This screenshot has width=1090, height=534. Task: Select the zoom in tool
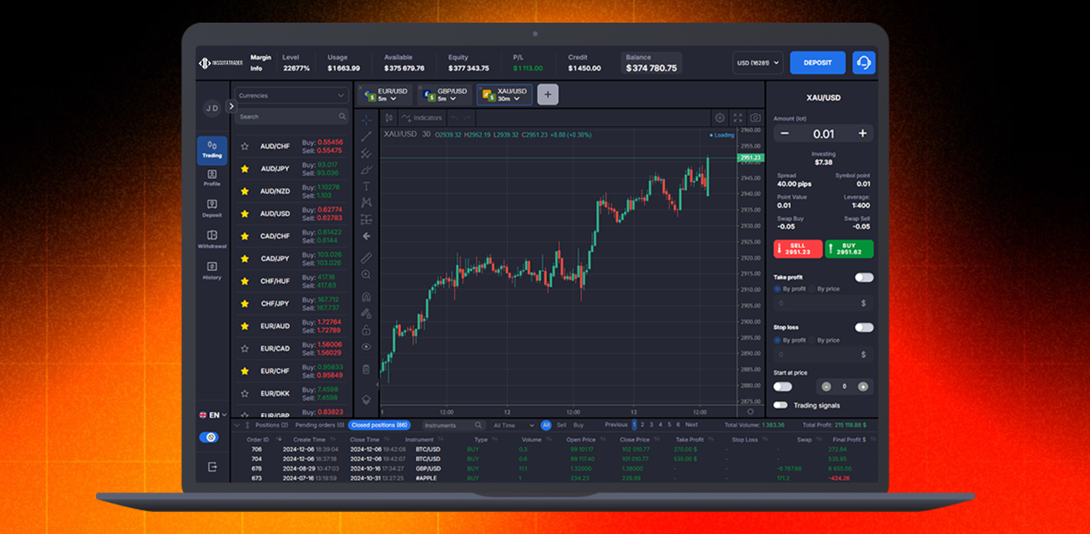[x=366, y=275]
